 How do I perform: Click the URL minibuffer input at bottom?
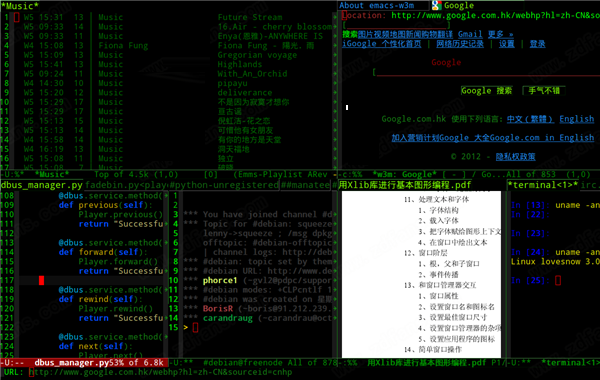(161, 372)
